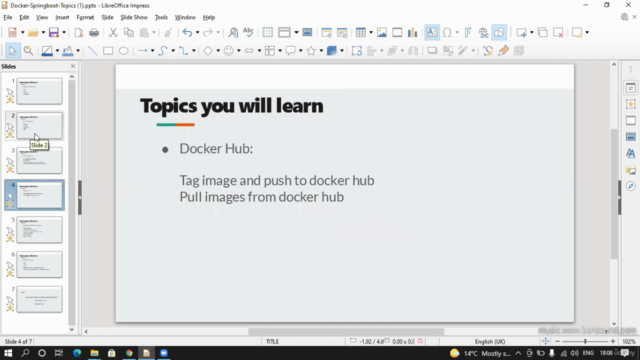Open the Special Character symbol tool

(x=447, y=32)
